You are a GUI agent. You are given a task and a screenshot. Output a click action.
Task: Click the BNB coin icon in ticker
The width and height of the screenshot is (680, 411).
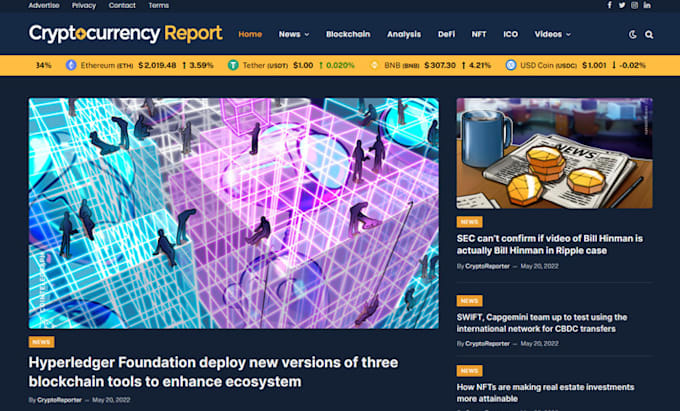click(x=374, y=65)
